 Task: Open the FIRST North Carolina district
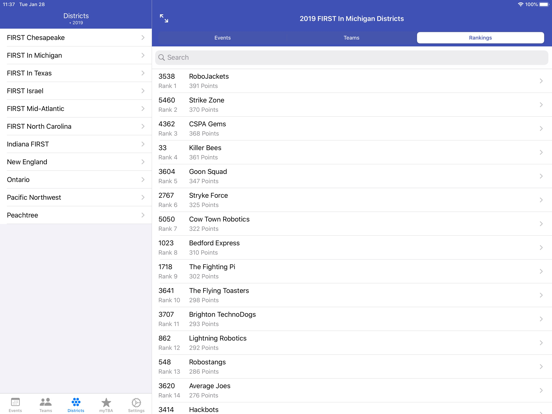click(x=76, y=126)
